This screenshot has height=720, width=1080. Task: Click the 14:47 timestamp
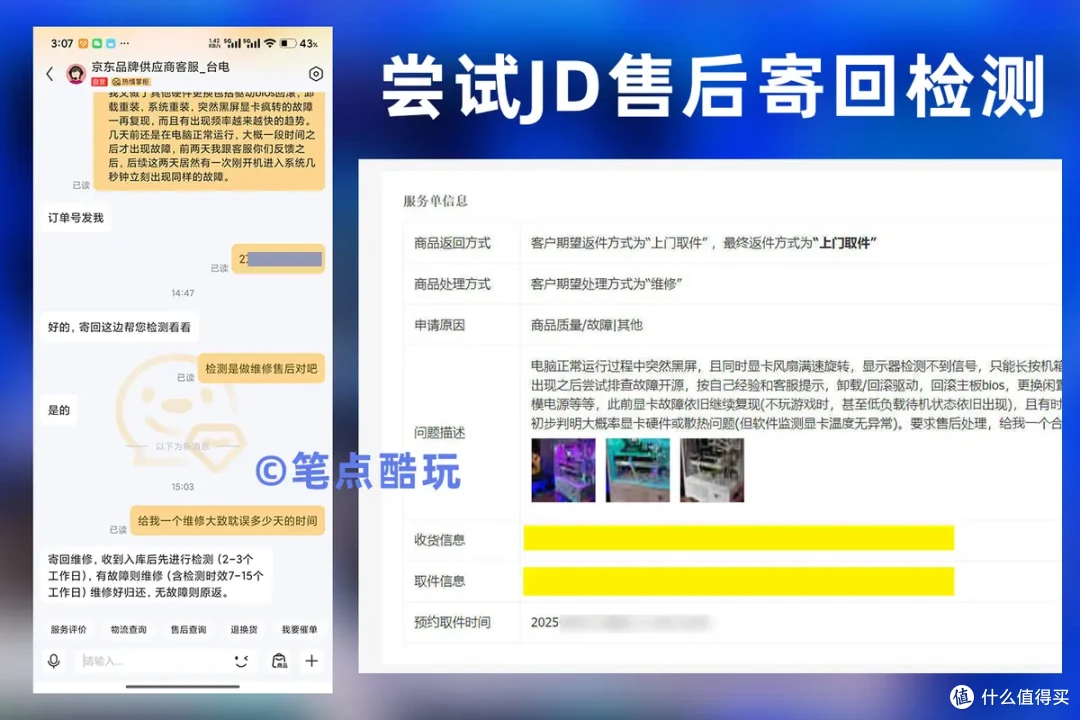(x=183, y=293)
